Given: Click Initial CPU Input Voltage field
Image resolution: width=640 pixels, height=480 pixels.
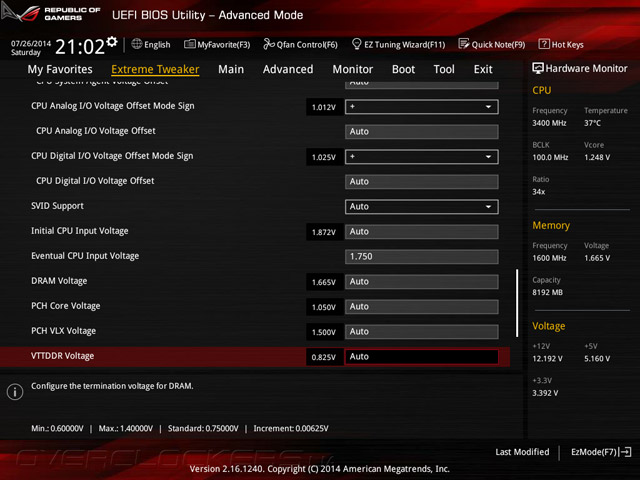Looking at the screenshot, I should [x=421, y=231].
